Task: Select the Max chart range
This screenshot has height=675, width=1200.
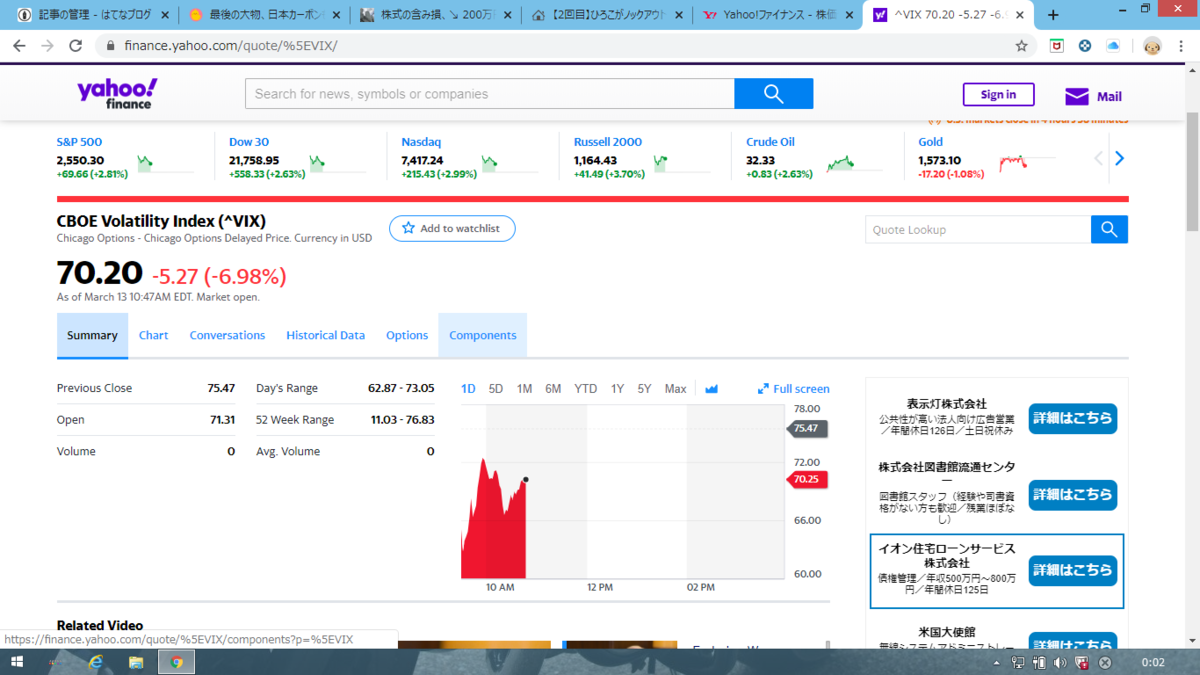Action: pyautogui.click(x=676, y=389)
